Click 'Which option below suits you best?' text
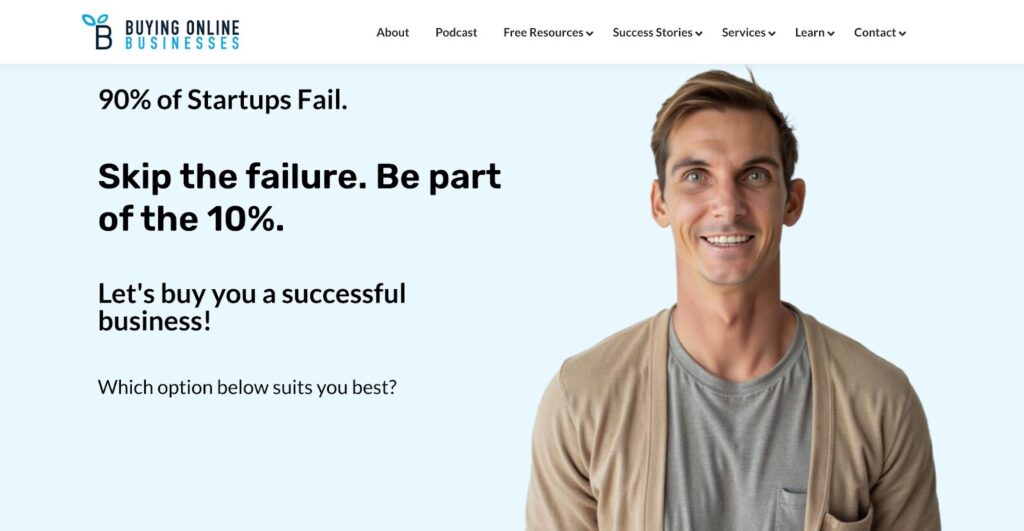 click(x=248, y=387)
